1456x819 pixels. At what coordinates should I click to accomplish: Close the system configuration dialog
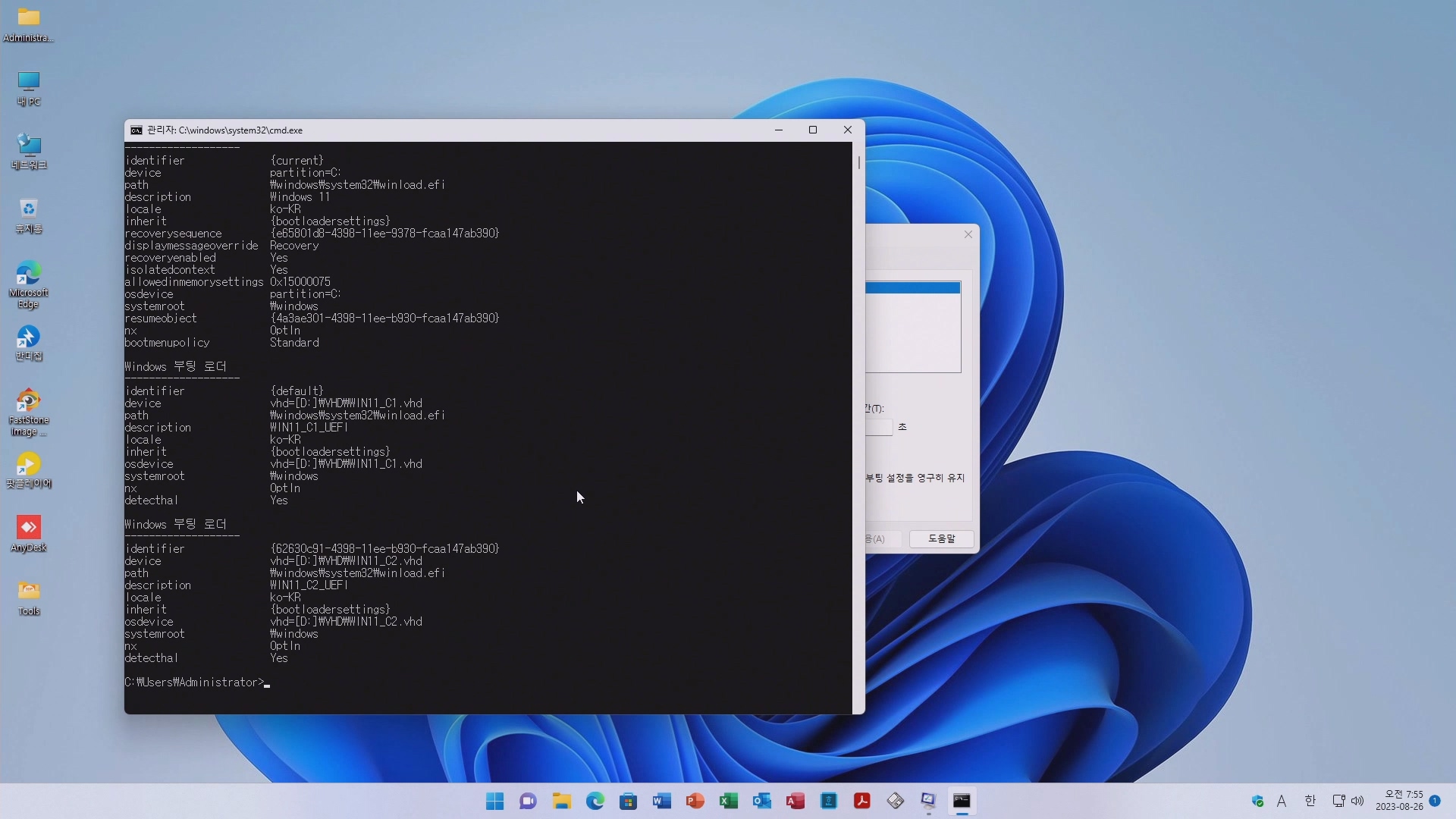968,234
